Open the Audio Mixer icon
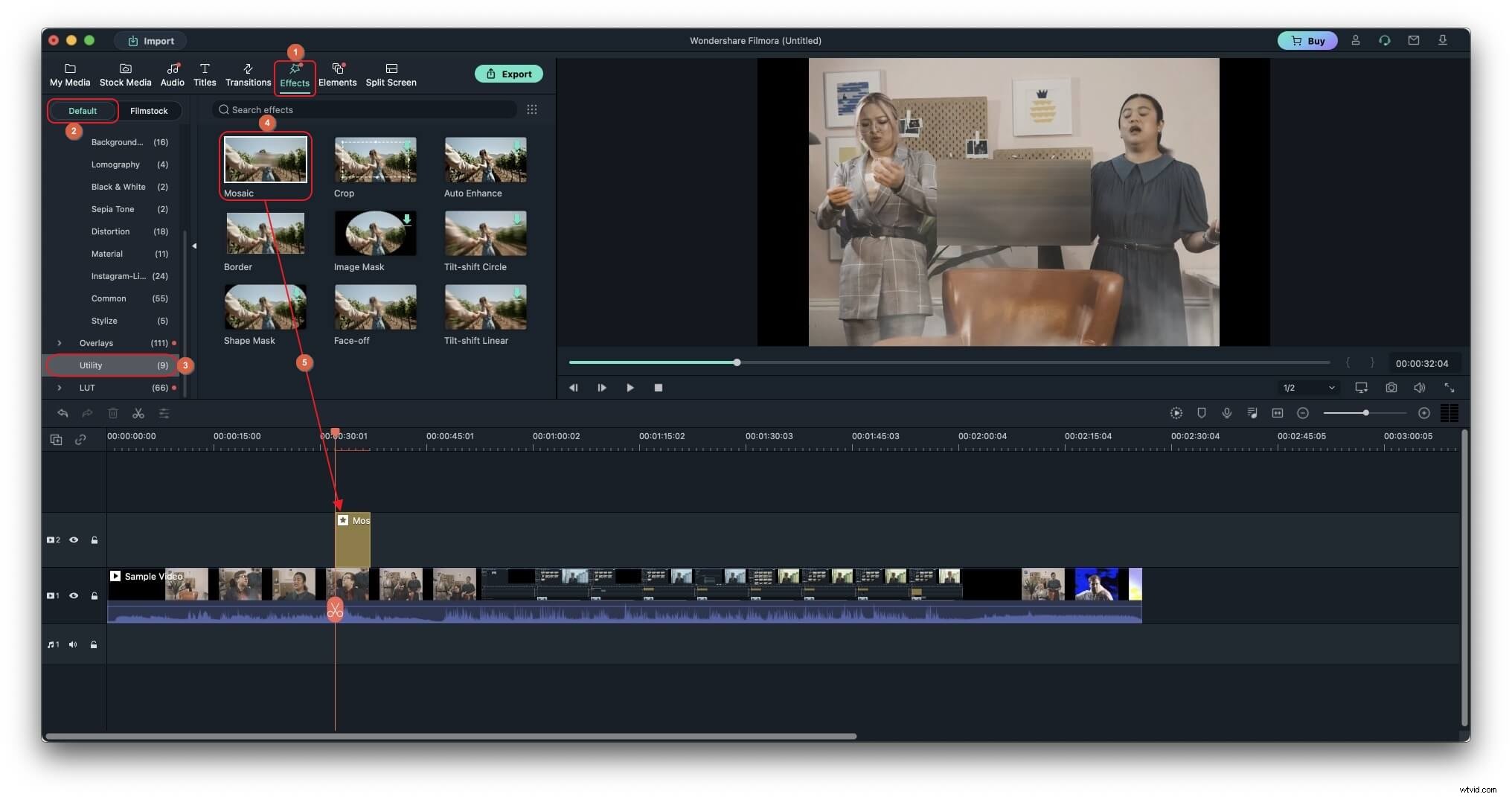This screenshot has height=797, width=1512. (1252, 413)
